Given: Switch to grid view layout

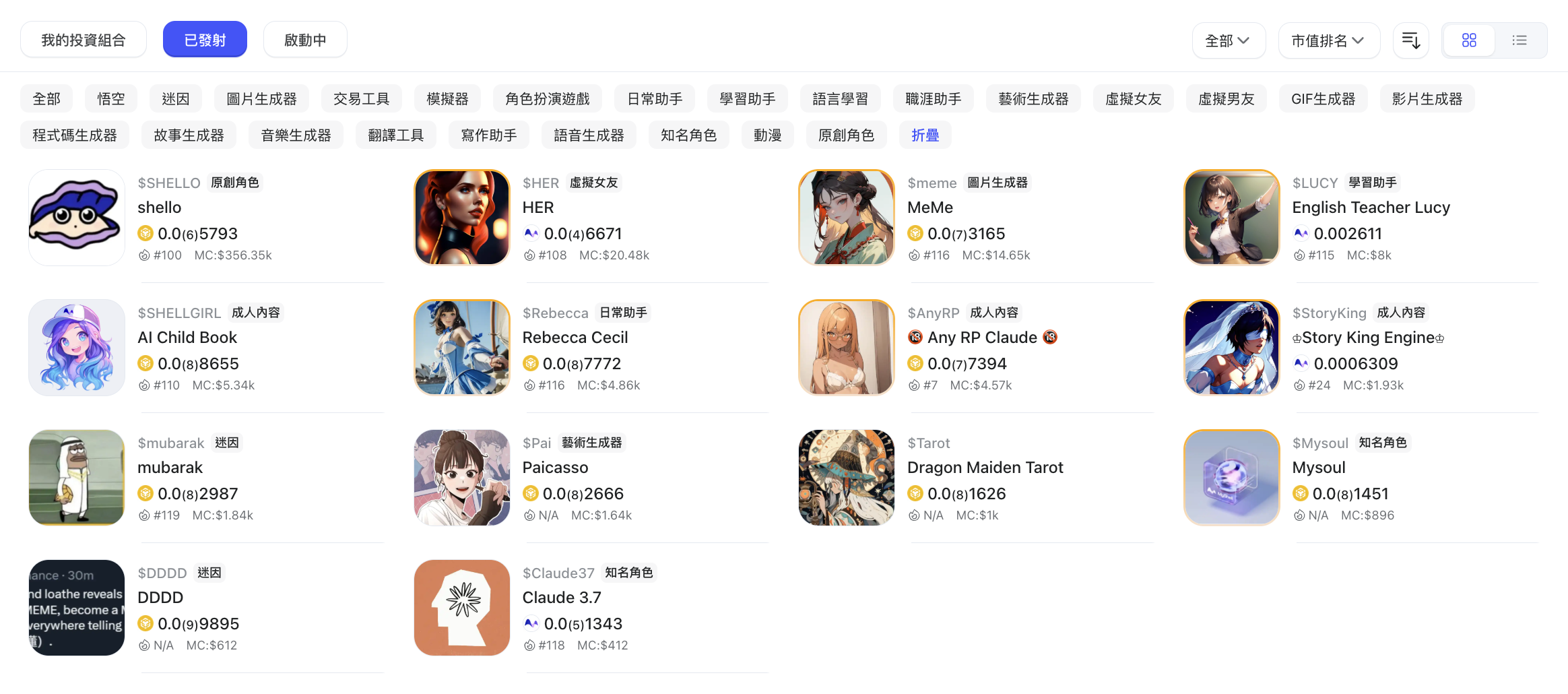Looking at the screenshot, I should coord(1469,40).
